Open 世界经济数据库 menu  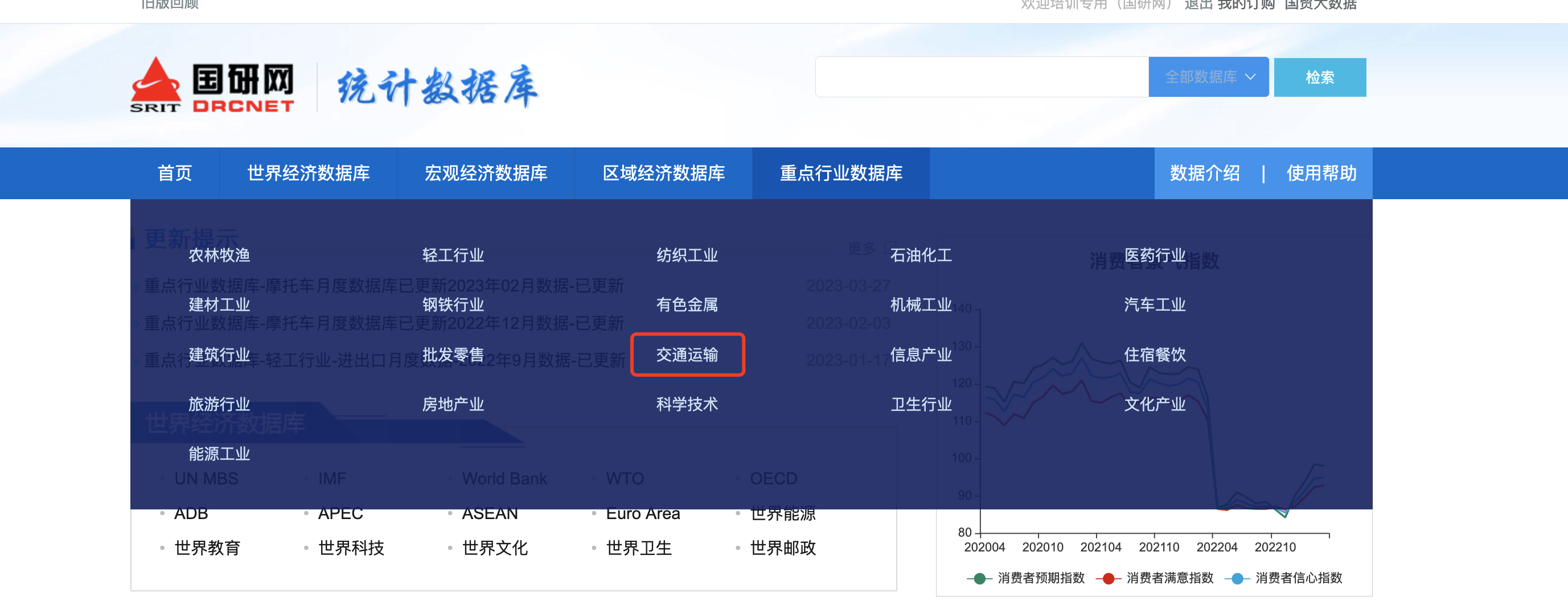(308, 174)
